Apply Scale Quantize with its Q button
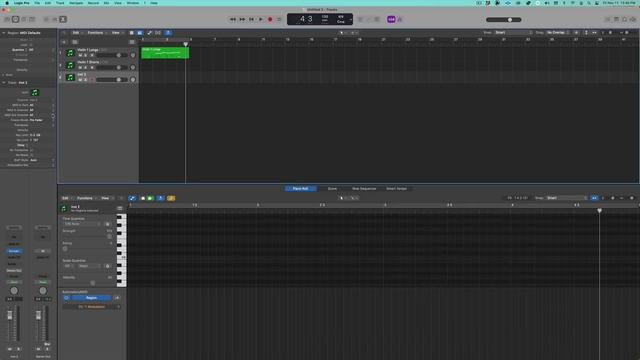The width and height of the screenshot is (640, 360). tap(108, 266)
